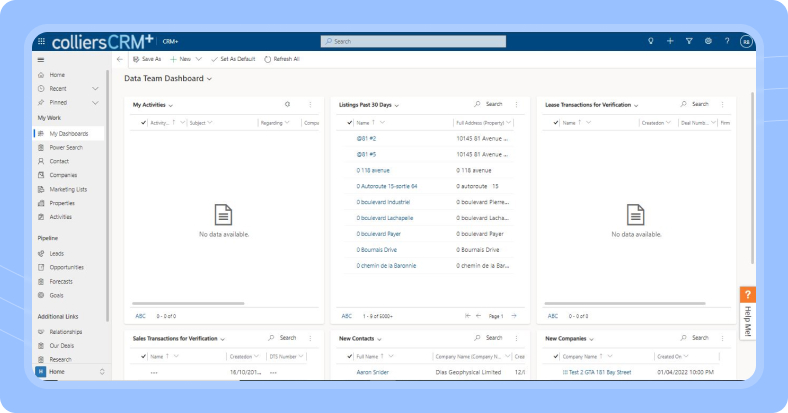Click horizontal scrollbar in My Activities
The image size is (788, 413).
click(x=188, y=303)
